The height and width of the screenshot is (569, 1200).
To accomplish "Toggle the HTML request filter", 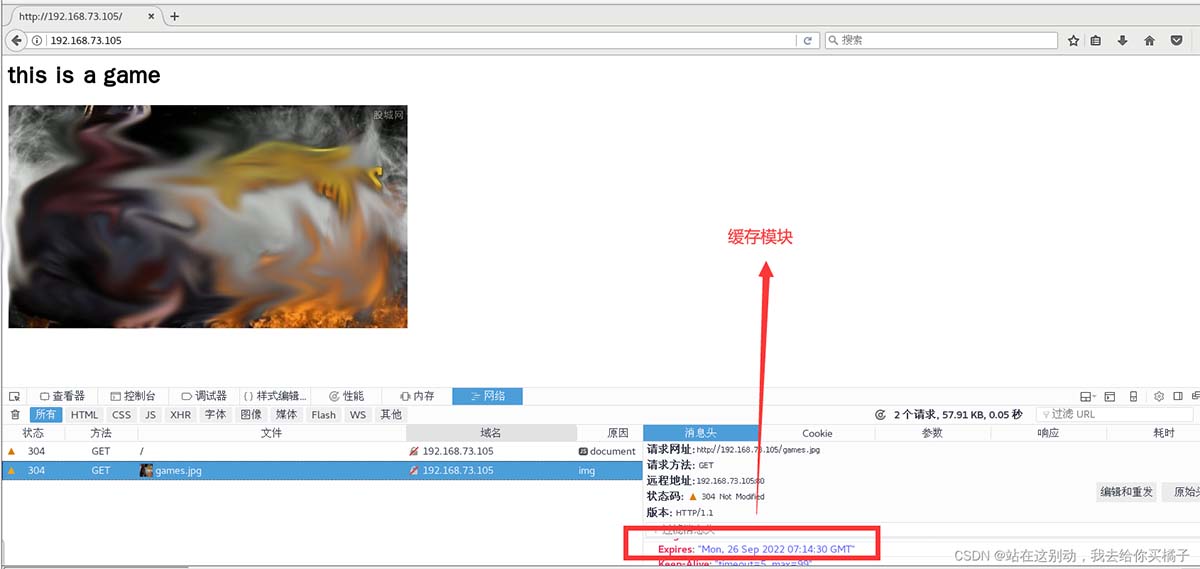I will (x=85, y=414).
